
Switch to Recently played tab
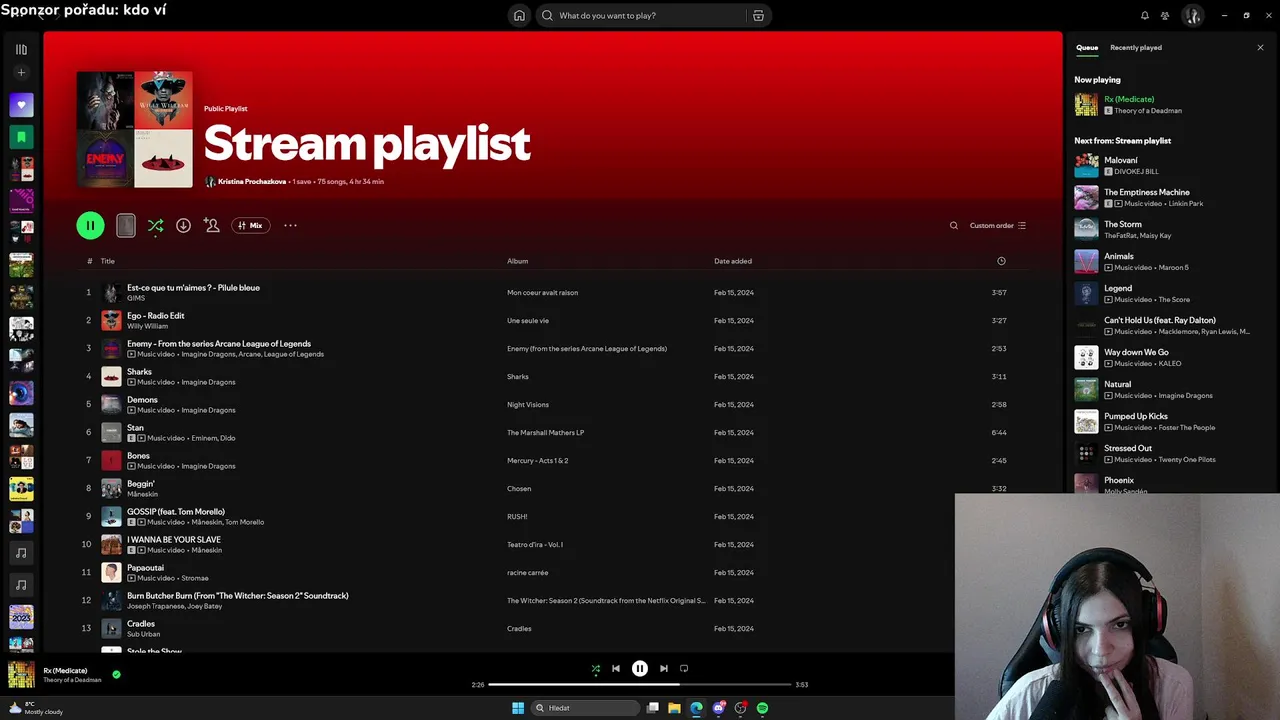1136,47
